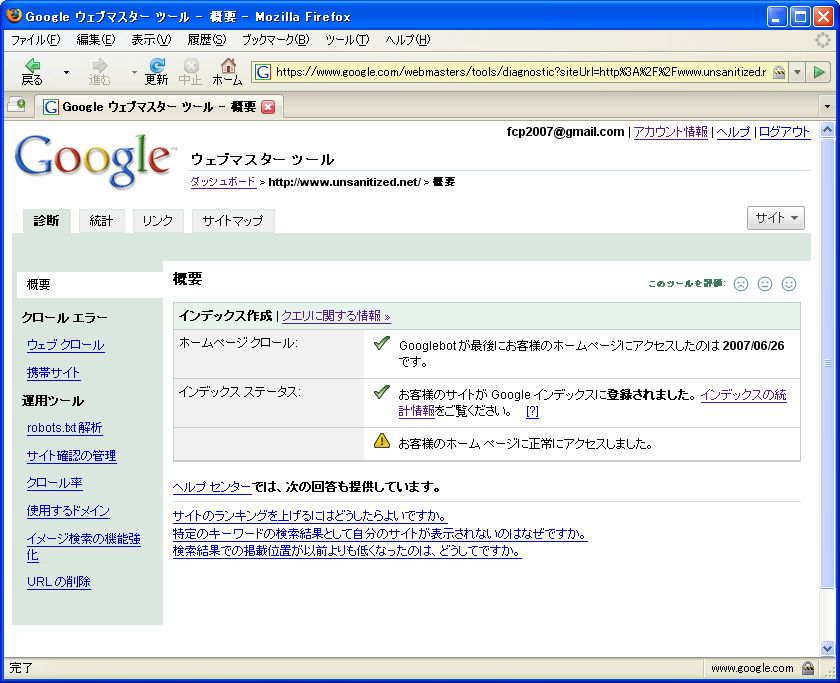Screen dimensions: 840x683
Task: Open インデックスの統計情報 link
Action: pos(744,395)
